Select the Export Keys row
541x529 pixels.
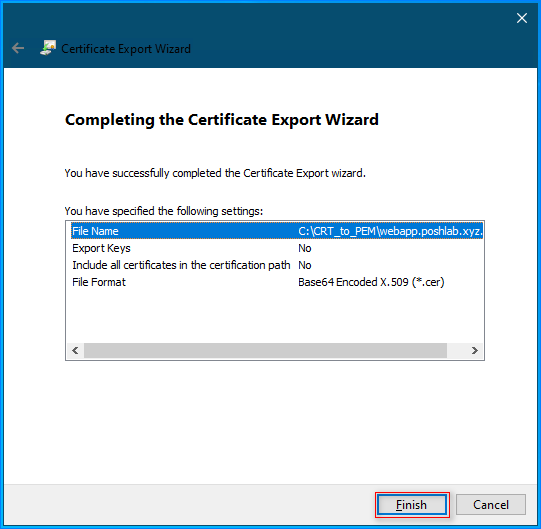click(x=277, y=248)
